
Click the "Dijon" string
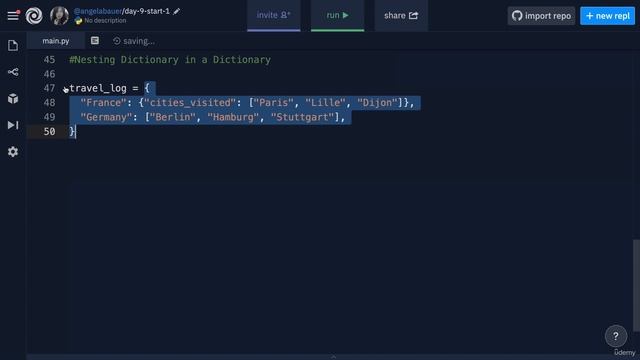tap(377, 103)
